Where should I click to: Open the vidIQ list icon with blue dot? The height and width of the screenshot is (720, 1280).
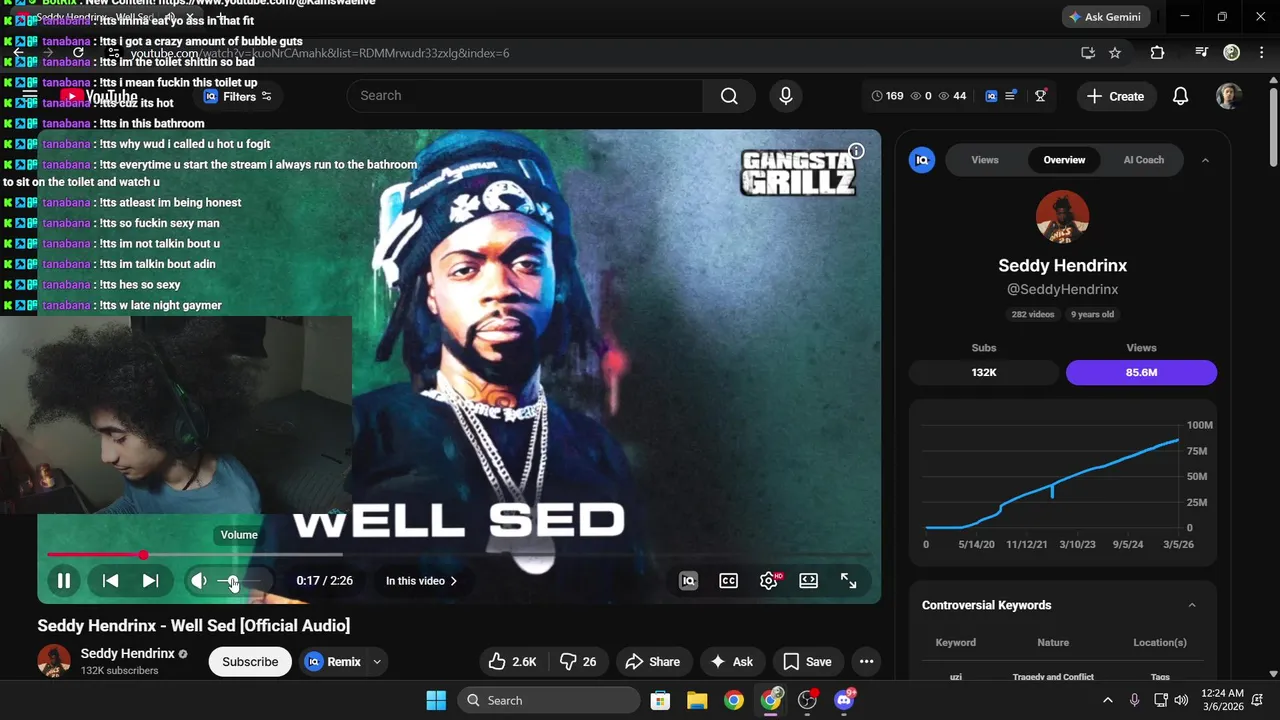[x=1011, y=96]
